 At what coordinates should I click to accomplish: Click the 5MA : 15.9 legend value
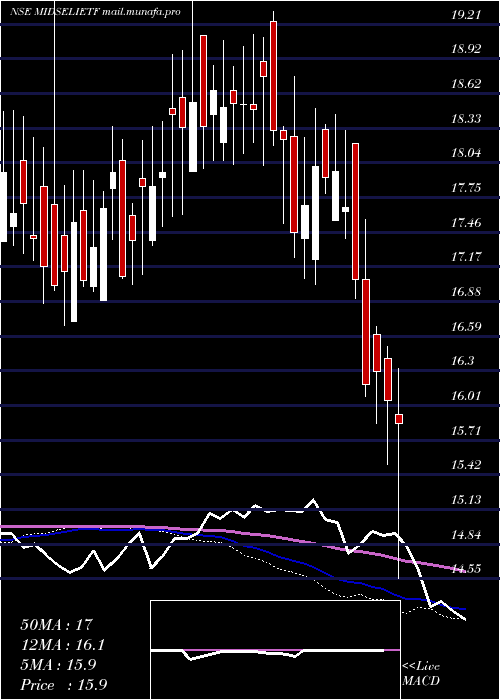(x=58, y=665)
